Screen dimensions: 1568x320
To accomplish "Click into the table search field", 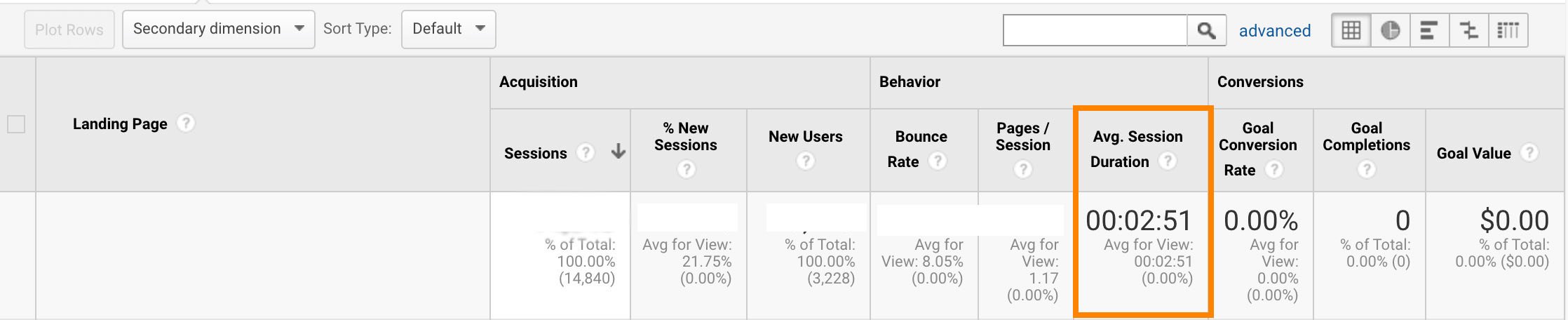I will coord(1095,31).
